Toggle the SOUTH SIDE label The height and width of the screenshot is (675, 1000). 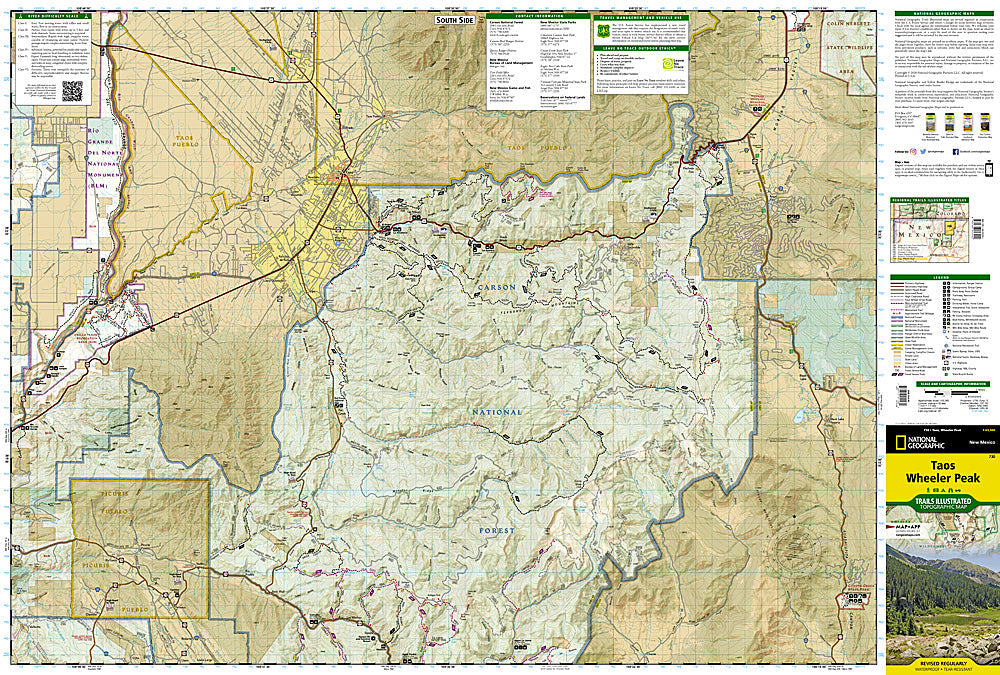(455, 20)
